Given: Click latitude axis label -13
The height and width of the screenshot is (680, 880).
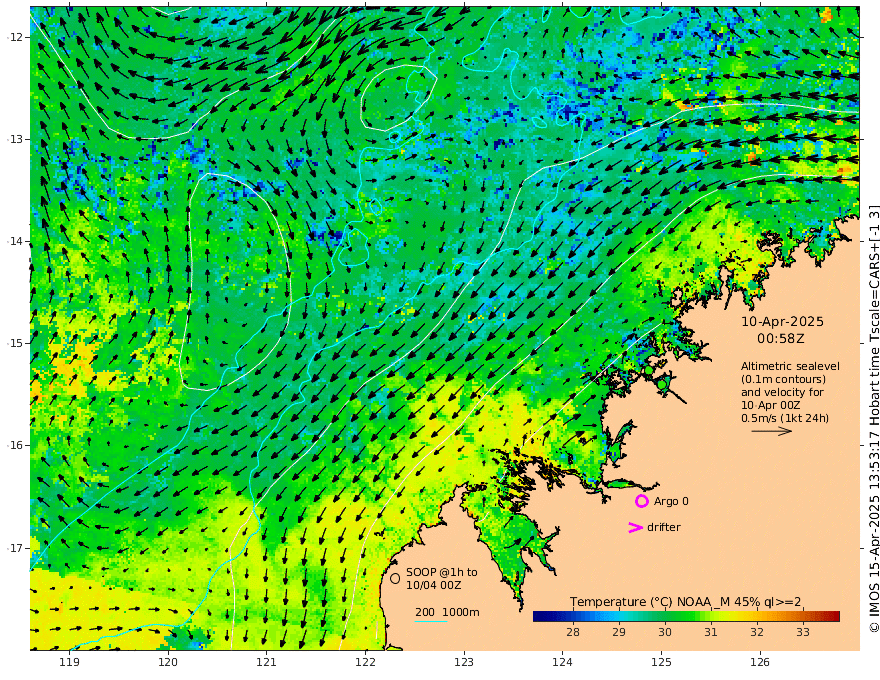Looking at the screenshot, I should 16,139.
